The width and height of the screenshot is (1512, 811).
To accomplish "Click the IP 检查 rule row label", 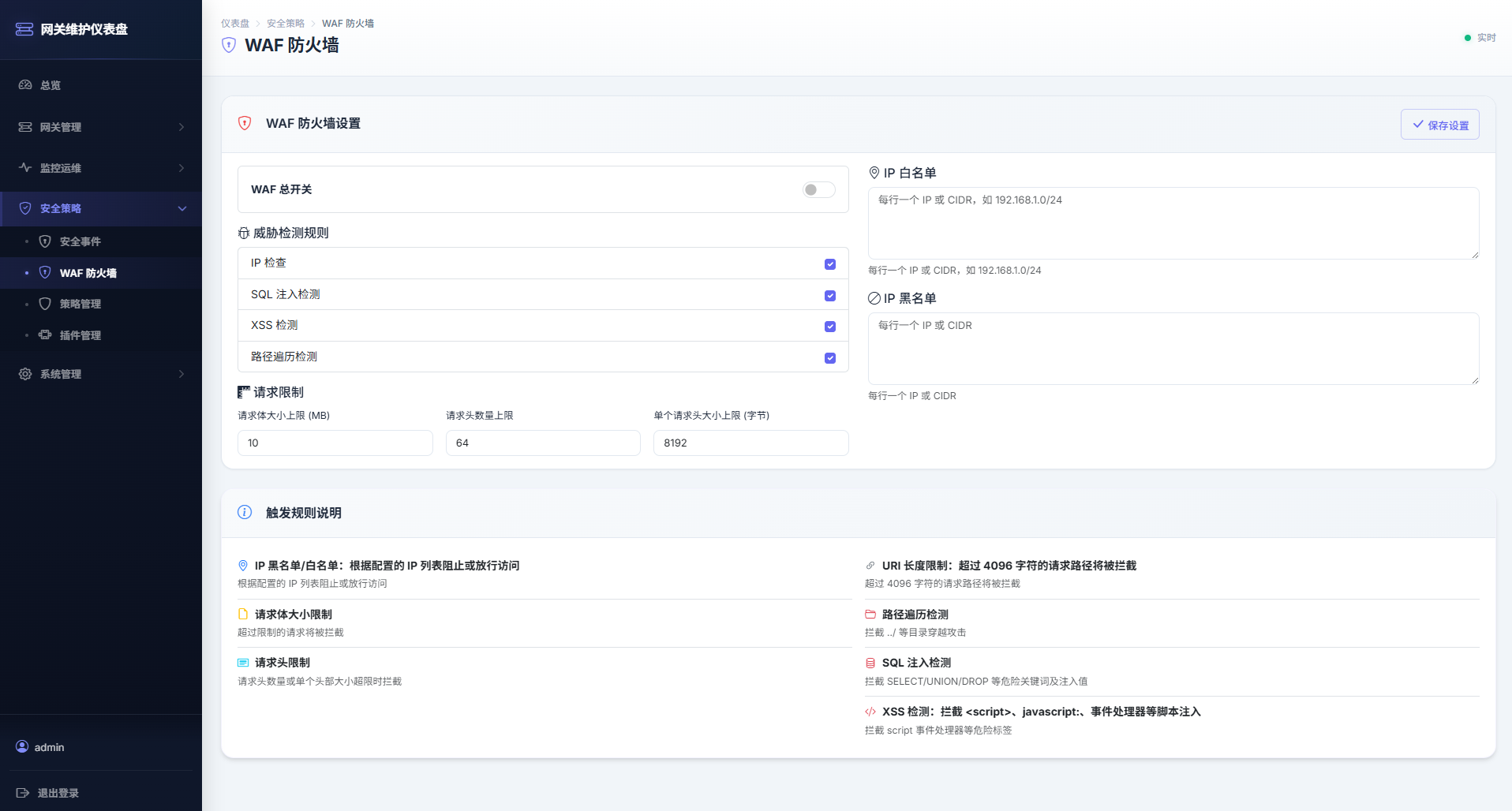I will pos(268,263).
